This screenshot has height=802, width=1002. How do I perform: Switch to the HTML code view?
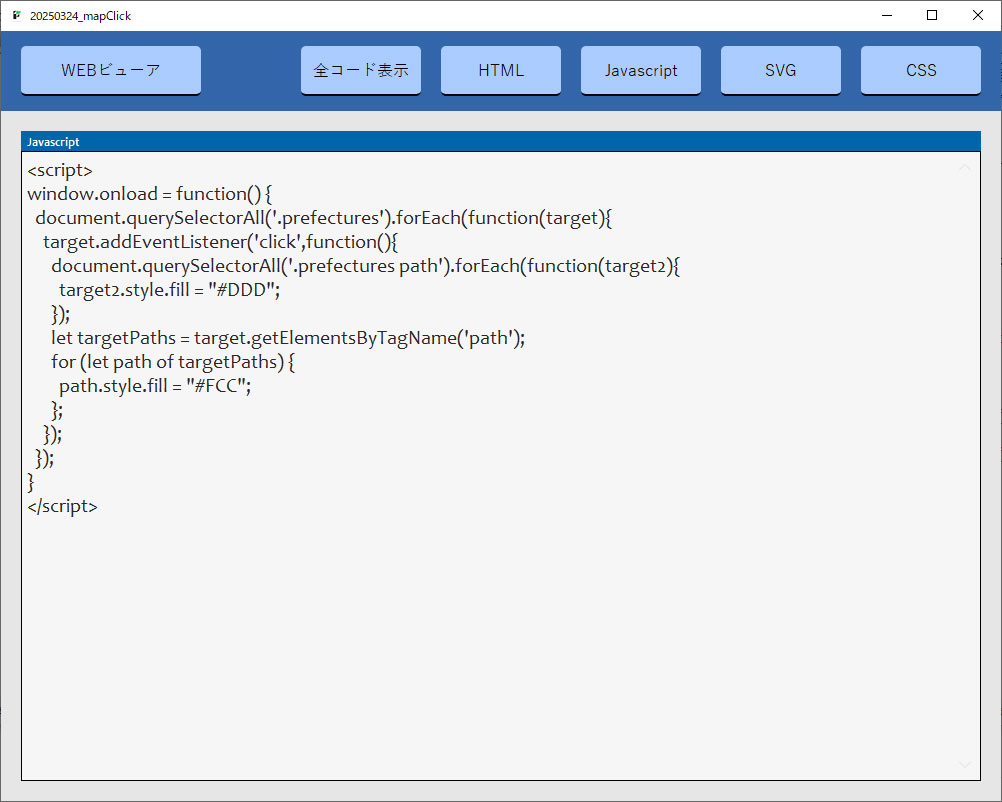(500, 70)
